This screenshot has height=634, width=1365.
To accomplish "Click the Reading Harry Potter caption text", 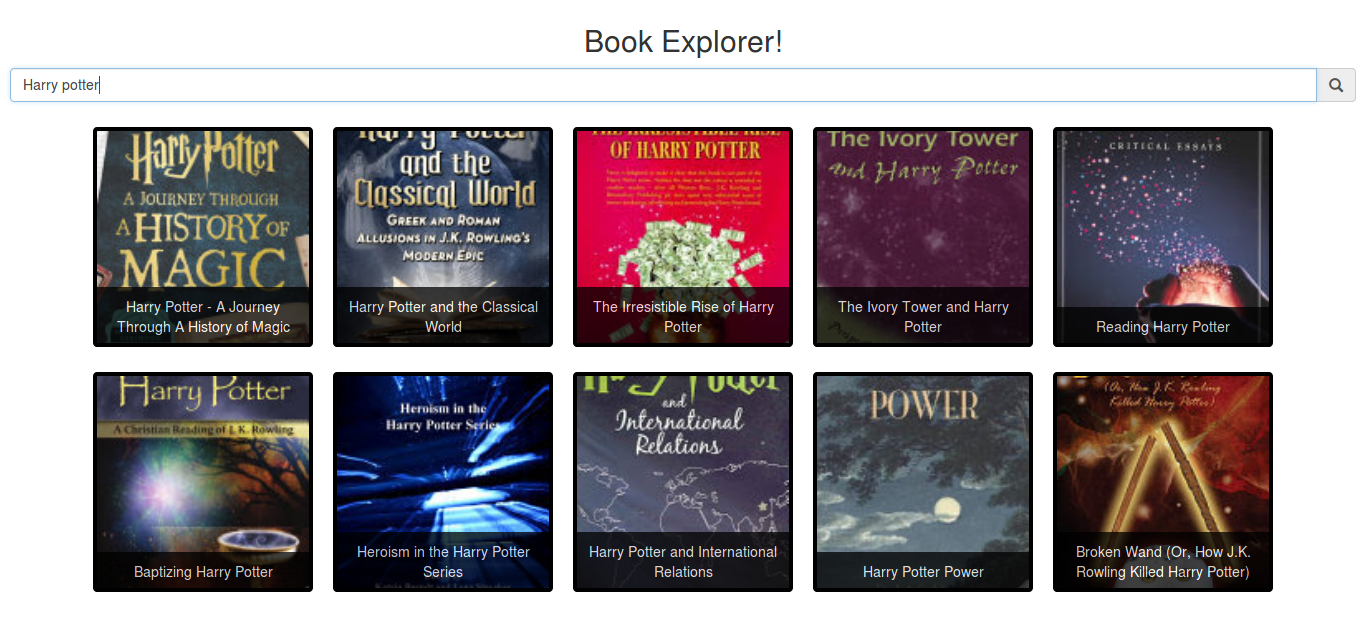I will click(1163, 327).
